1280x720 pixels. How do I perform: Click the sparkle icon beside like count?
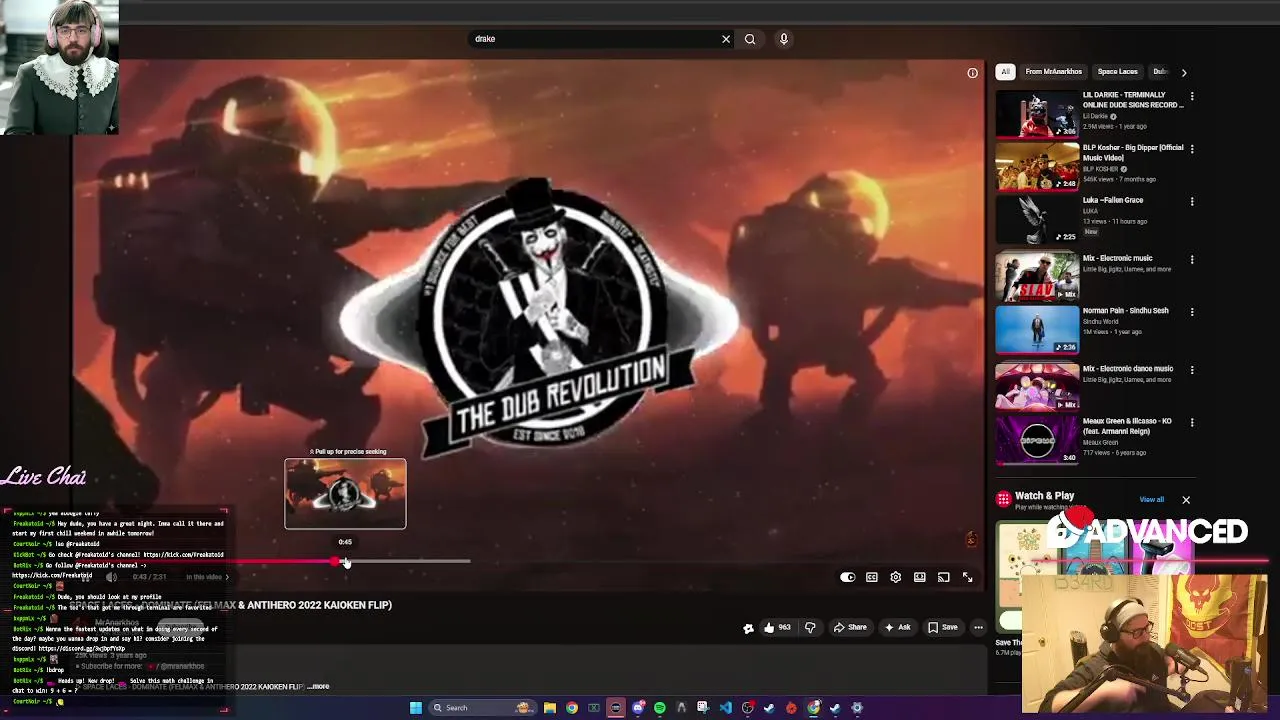(748, 628)
